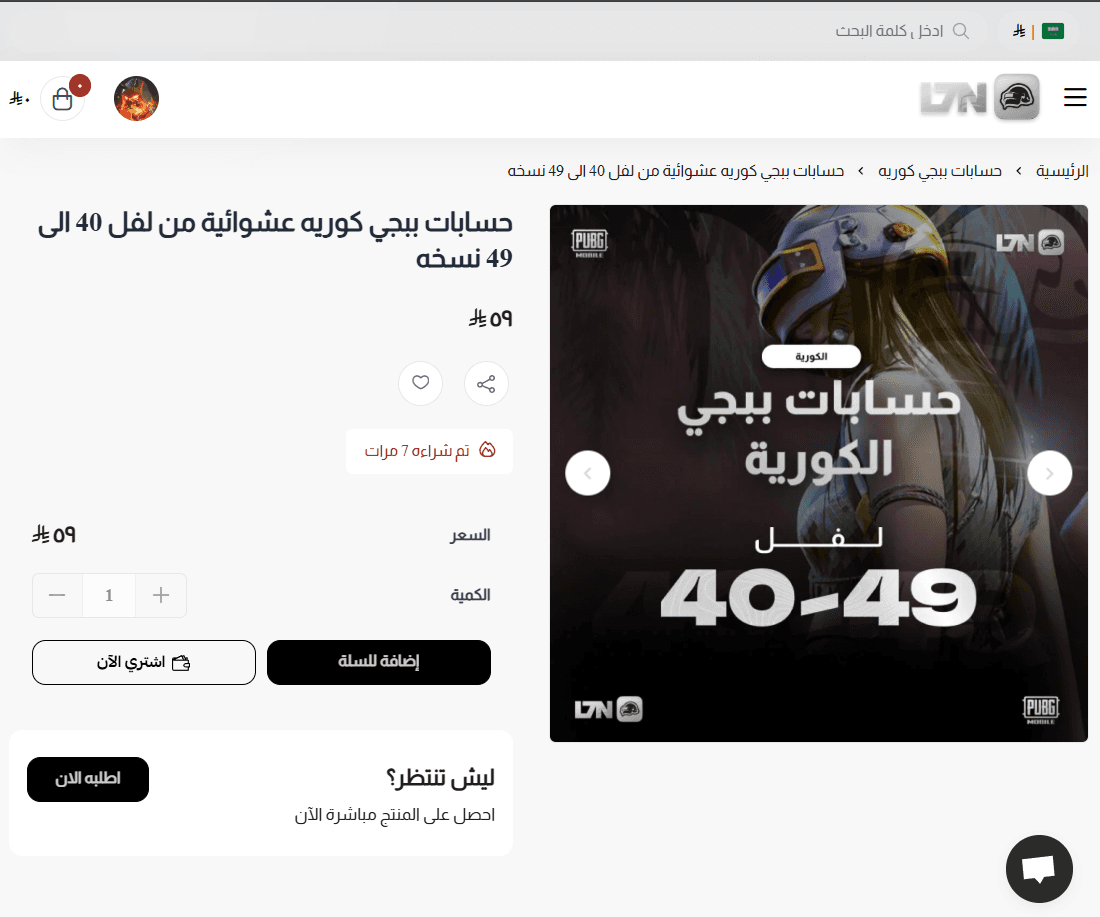Click the Saudi flag country selector
This screenshot has height=917, width=1100.
point(1052,31)
